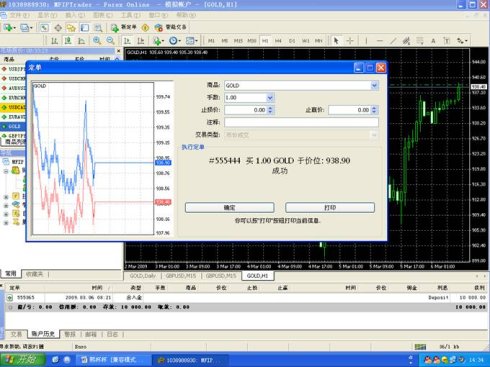This screenshot has height=367, width=490.
Task: Zoom in on the chart
Action: (97, 41)
